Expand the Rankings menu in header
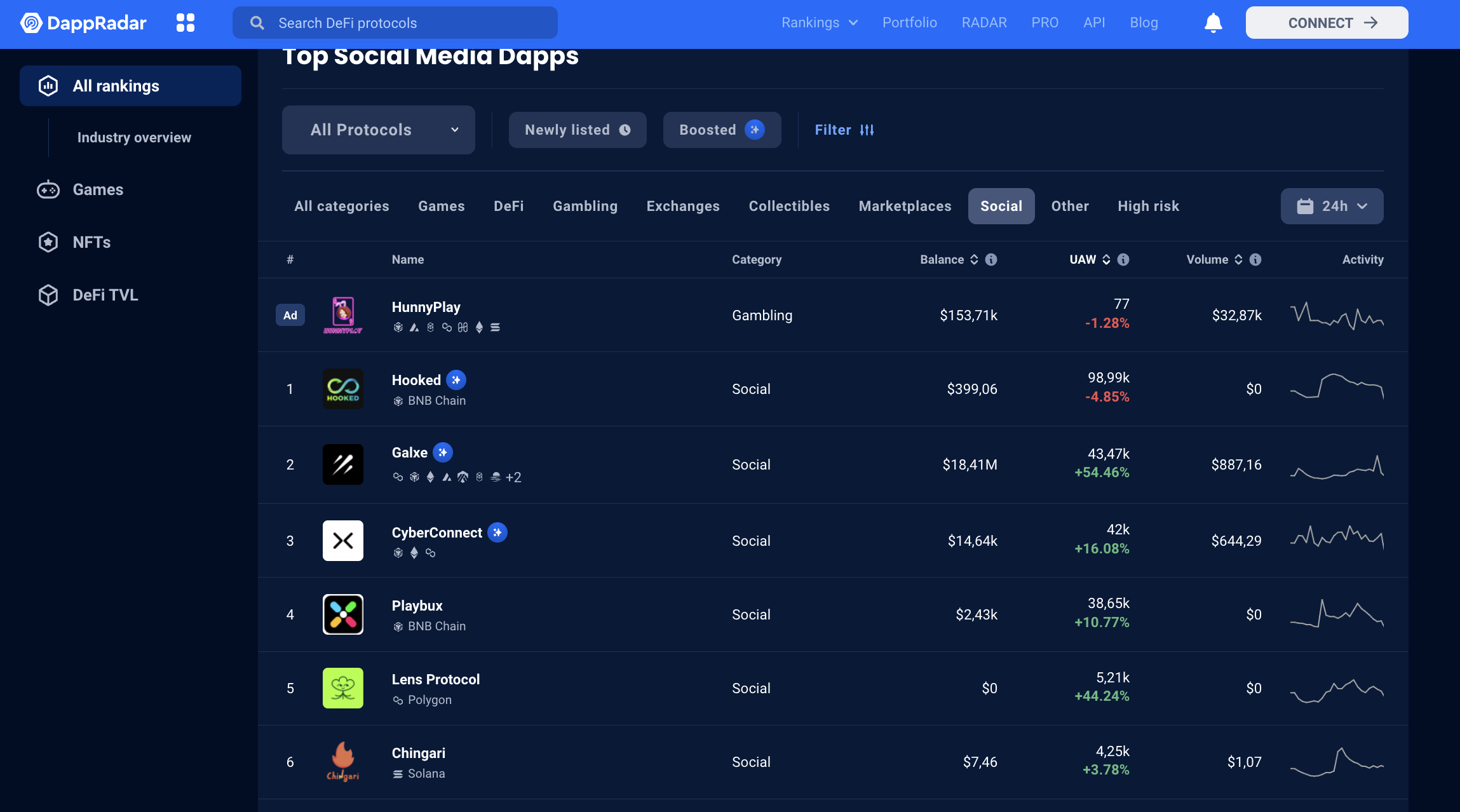The width and height of the screenshot is (1460, 812). 819,23
